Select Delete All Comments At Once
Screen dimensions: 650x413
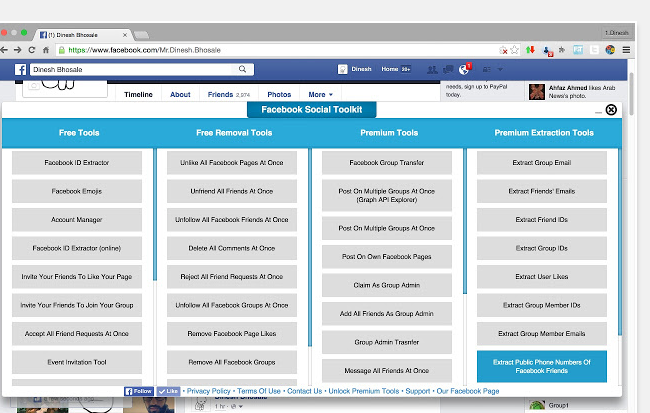232,248
